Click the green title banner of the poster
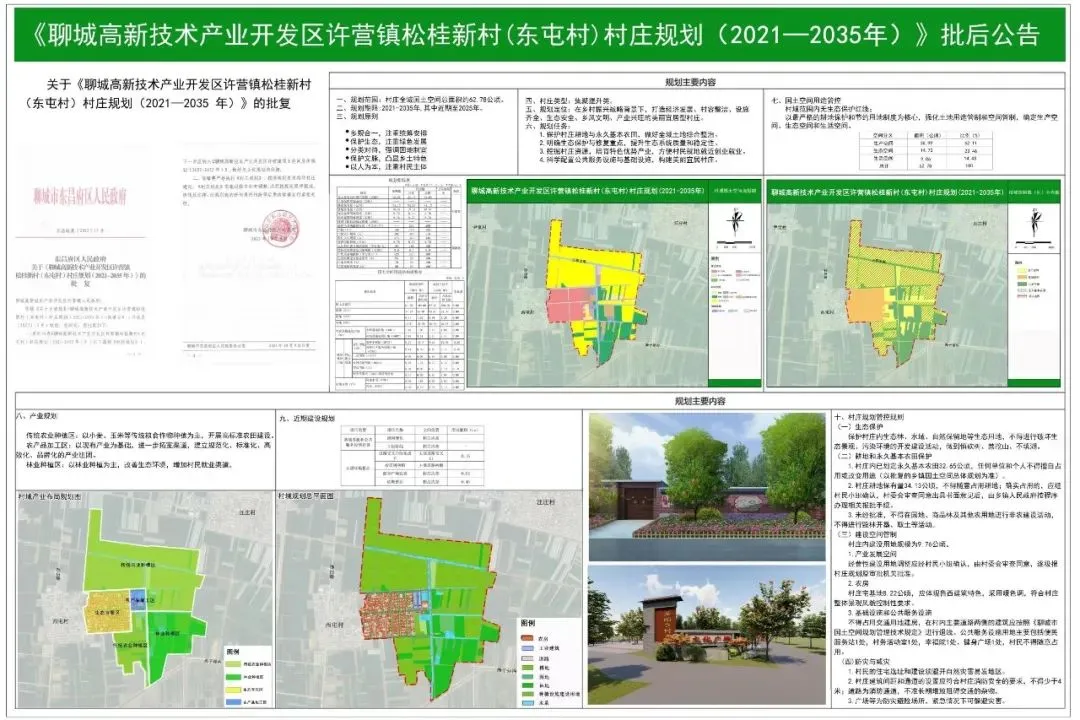This screenshot has width=1080, height=720. [x=540, y=33]
